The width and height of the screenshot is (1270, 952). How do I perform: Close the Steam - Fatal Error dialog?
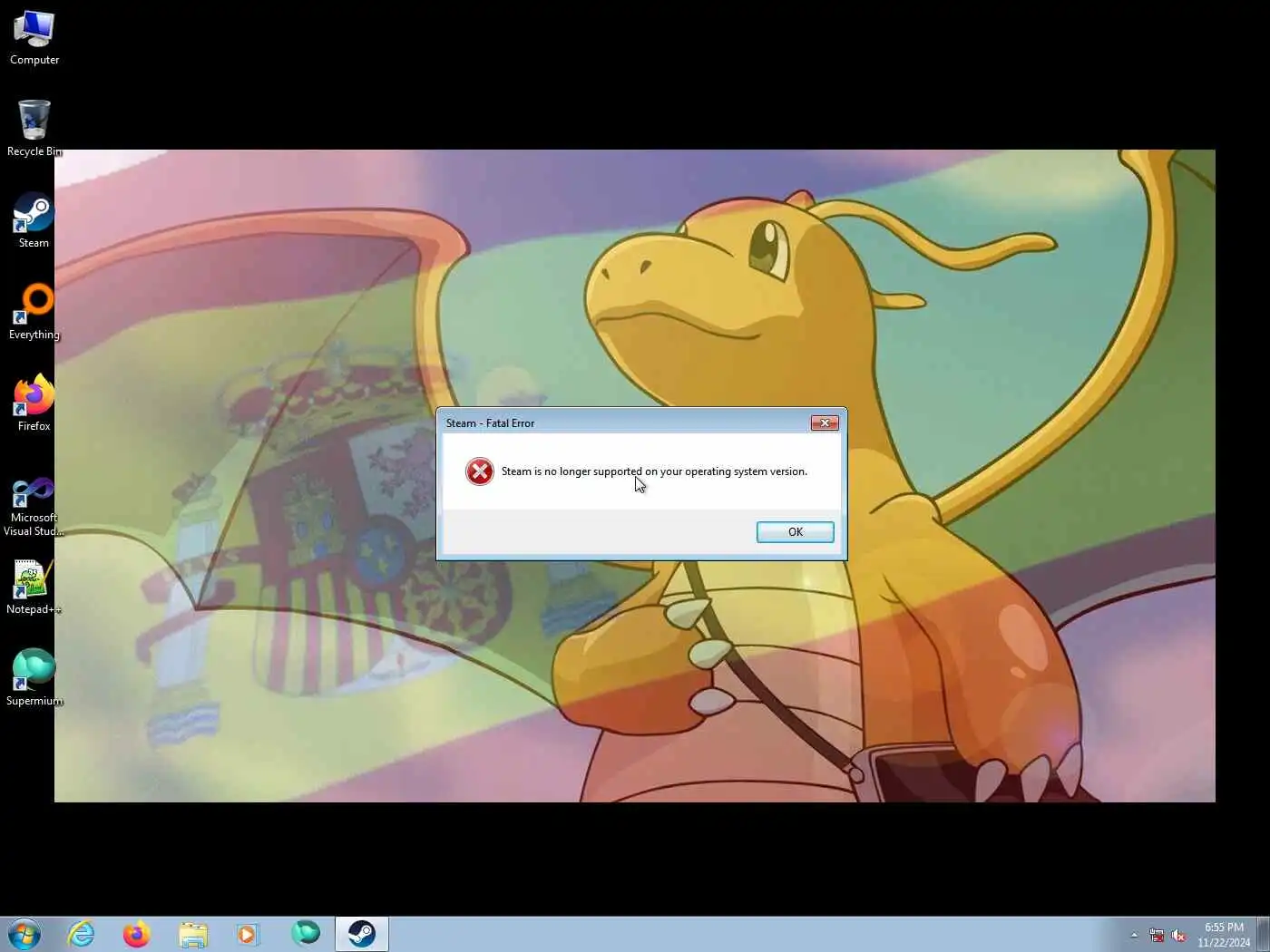824,423
